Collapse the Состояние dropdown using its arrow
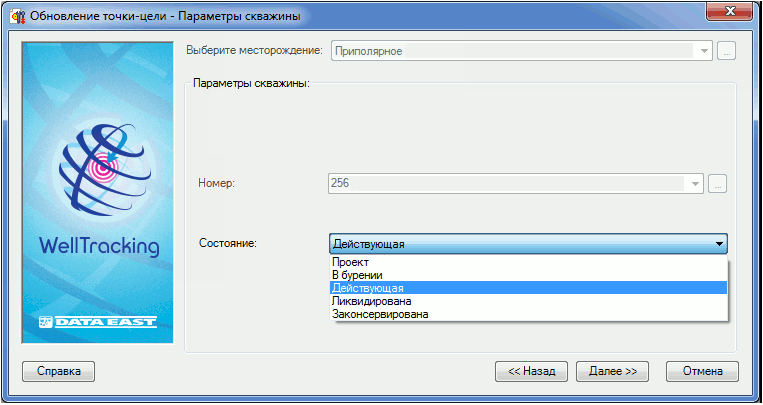This screenshot has width=763, height=405. [718, 243]
